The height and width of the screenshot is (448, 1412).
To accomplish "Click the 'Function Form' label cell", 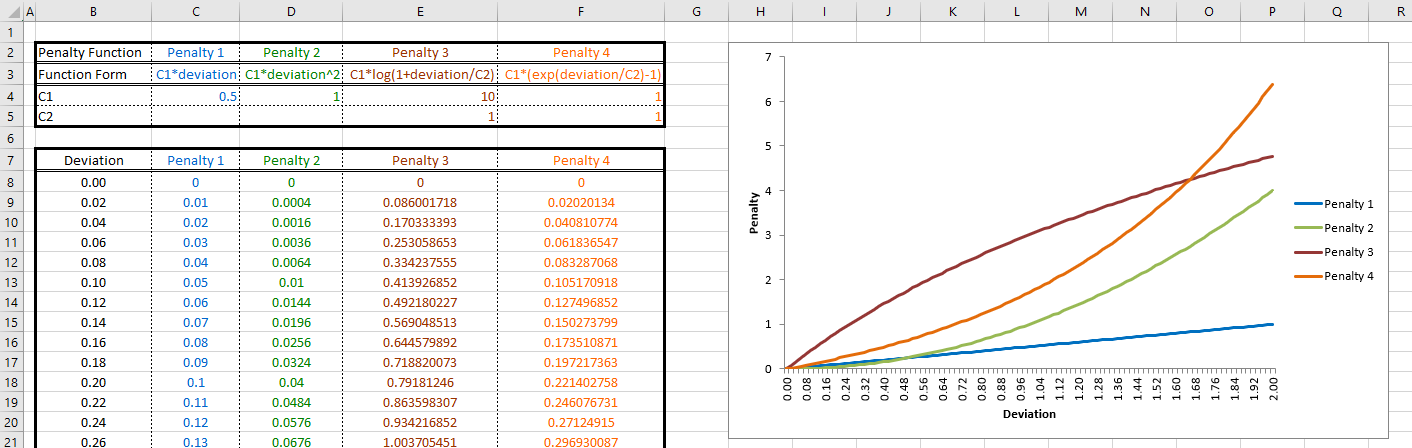I will point(93,74).
